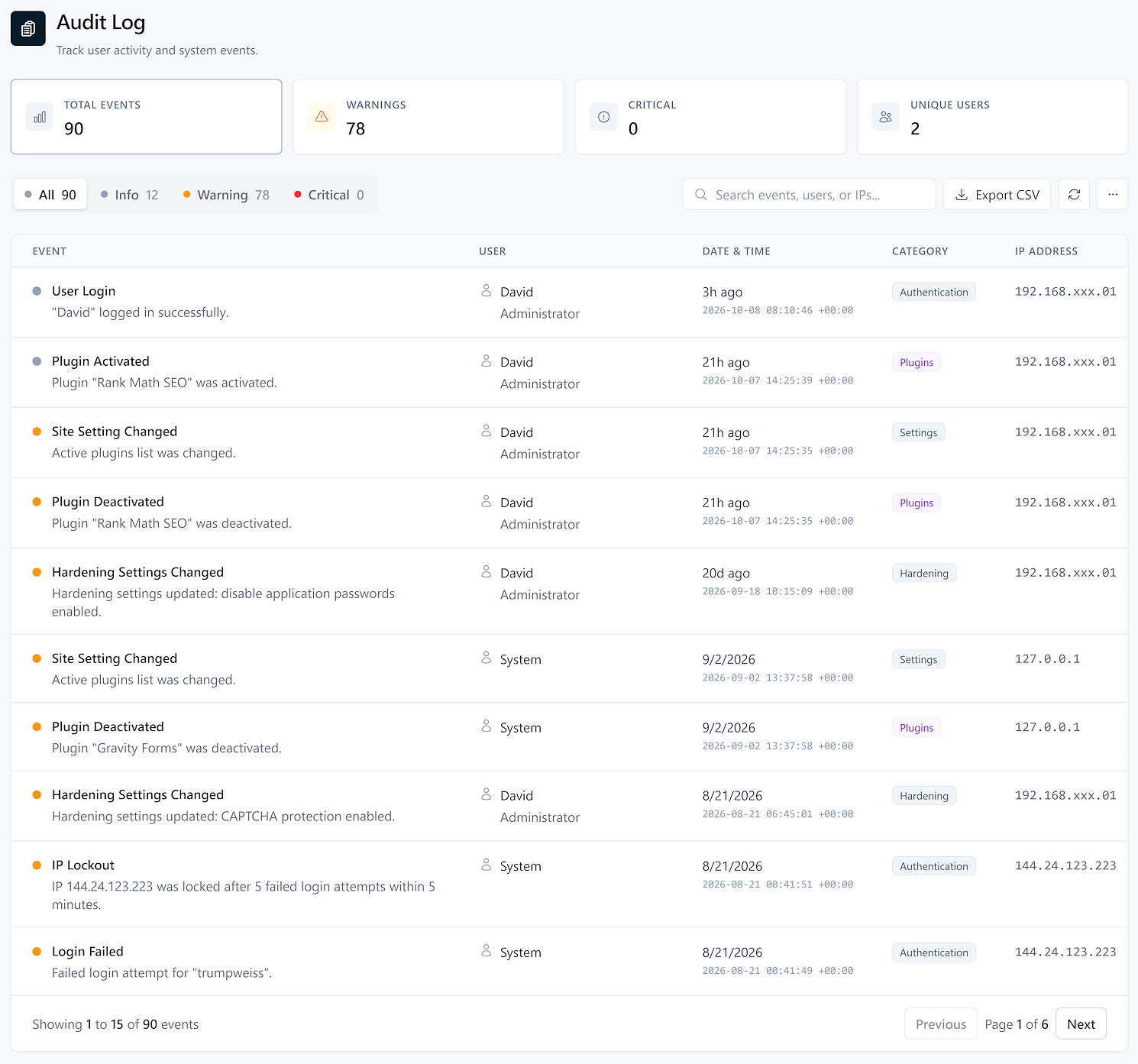Click the user icon beside David in User Login row
This screenshot has height=1064, width=1138.
tap(487, 291)
